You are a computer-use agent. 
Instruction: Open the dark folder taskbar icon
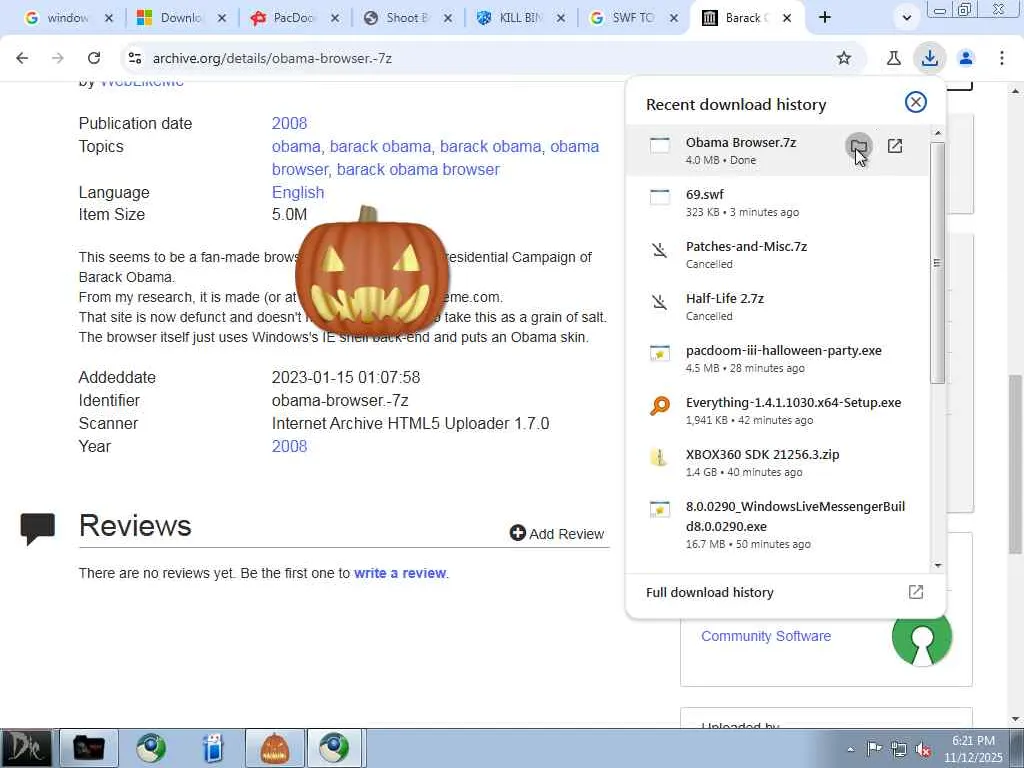click(x=89, y=748)
